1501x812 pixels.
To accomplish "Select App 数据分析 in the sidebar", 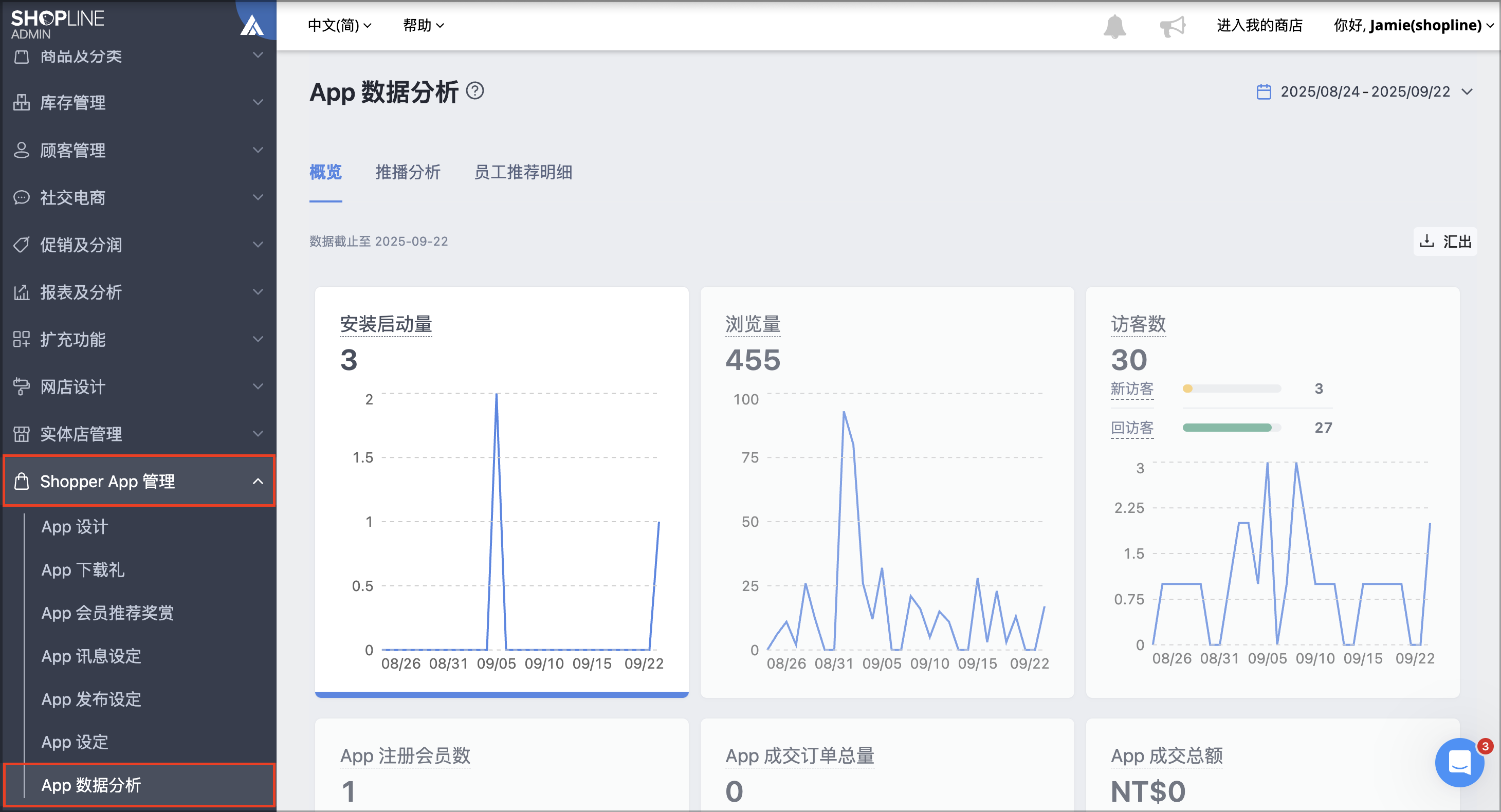I will click(x=140, y=785).
